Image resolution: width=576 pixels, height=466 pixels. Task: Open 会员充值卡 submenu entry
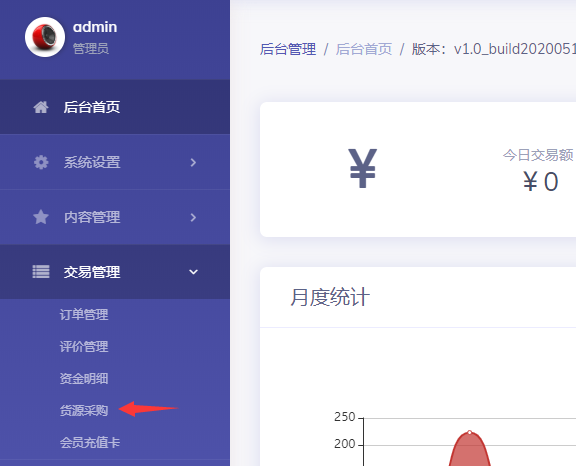[x=90, y=442]
